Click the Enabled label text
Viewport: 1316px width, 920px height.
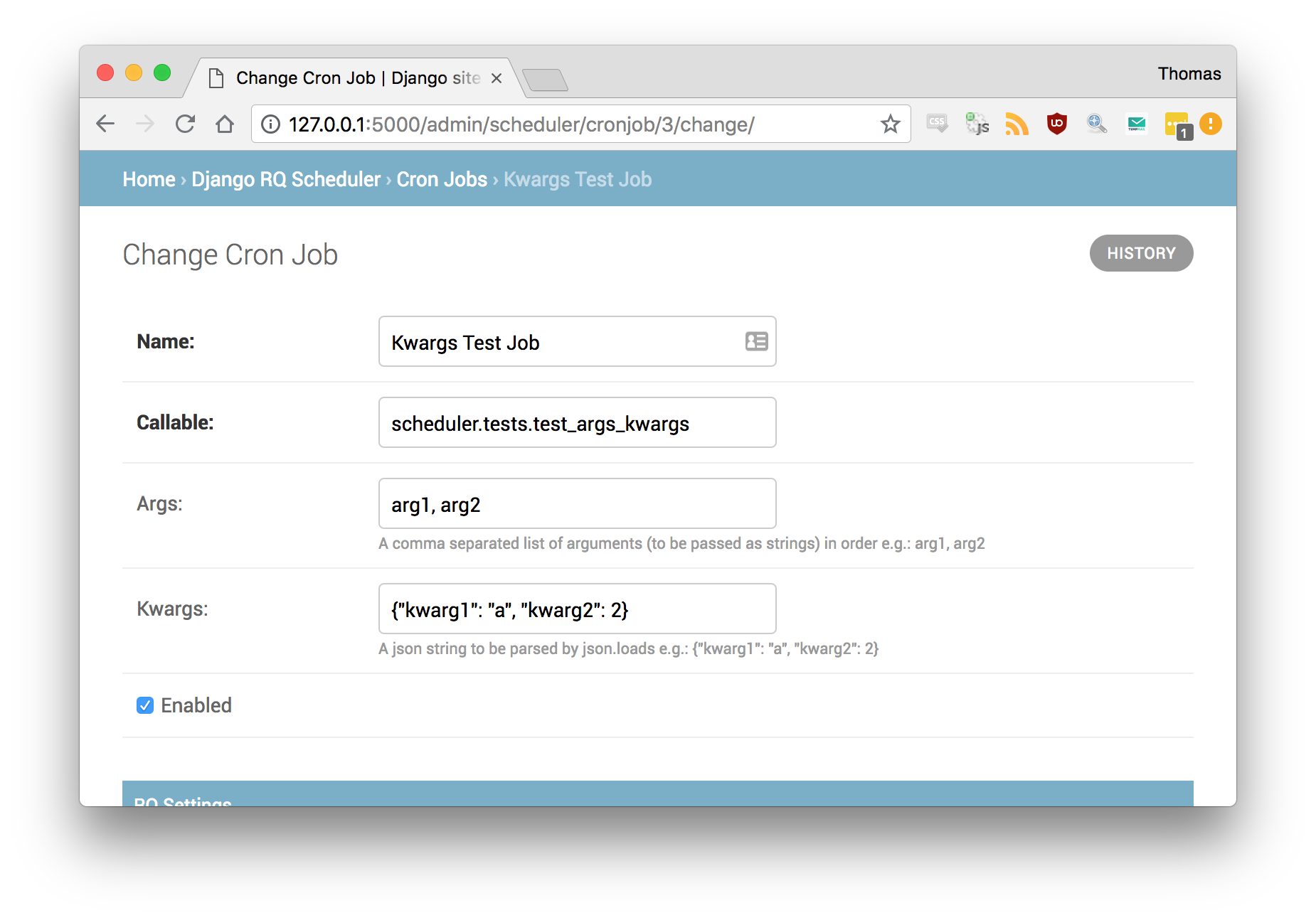[x=196, y=705]
